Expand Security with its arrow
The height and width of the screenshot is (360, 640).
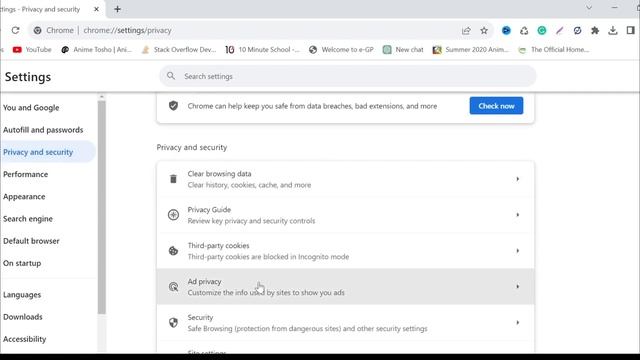click(x=518, y=322)
